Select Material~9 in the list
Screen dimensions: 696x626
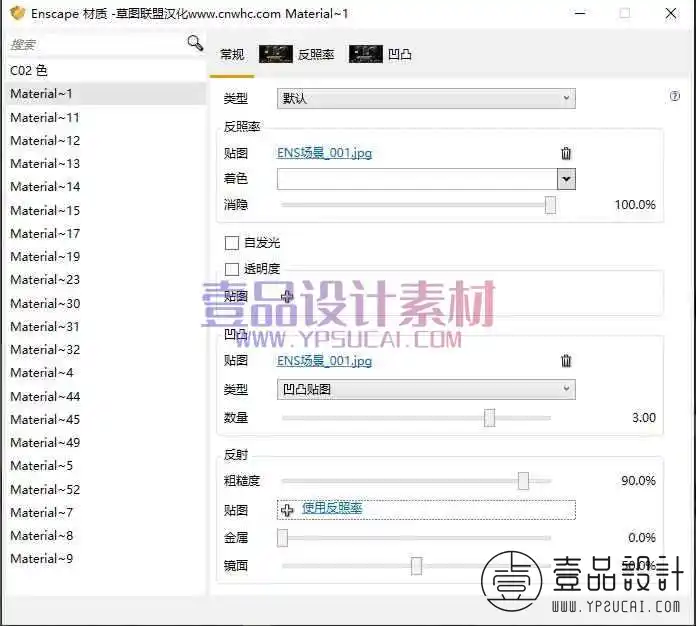point(107,559)
